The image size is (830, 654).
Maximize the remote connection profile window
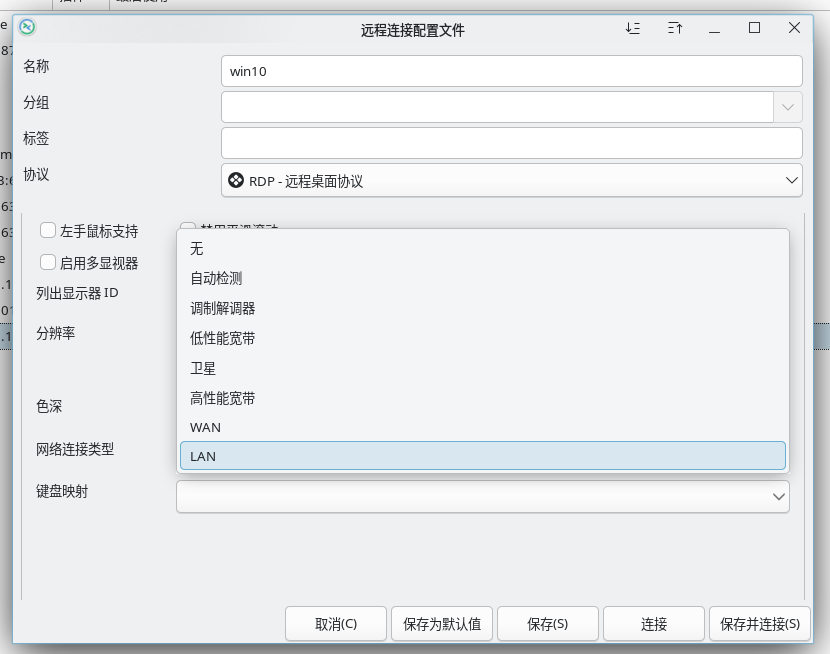click(x=755, y=28)
